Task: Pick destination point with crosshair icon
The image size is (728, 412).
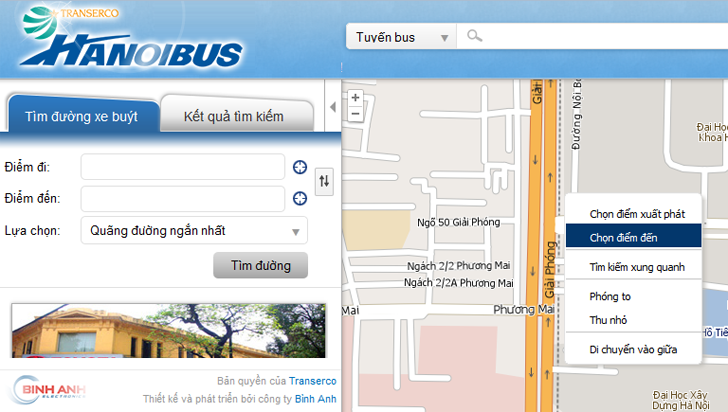Action: [300, 198]
